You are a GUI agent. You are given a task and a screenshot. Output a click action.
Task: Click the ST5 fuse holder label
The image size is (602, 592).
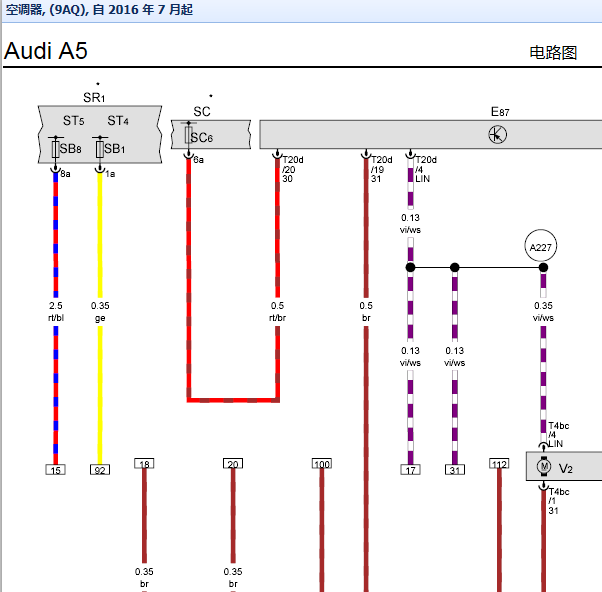tap(73, 121)
